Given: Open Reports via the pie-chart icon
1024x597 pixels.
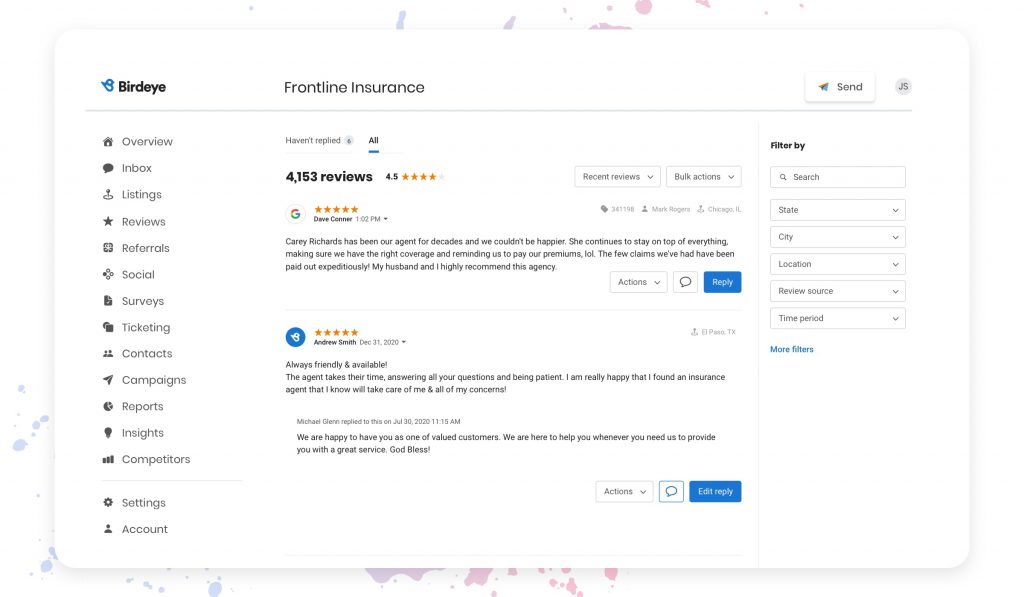Looking at the screenshot, I should (110, 406).
